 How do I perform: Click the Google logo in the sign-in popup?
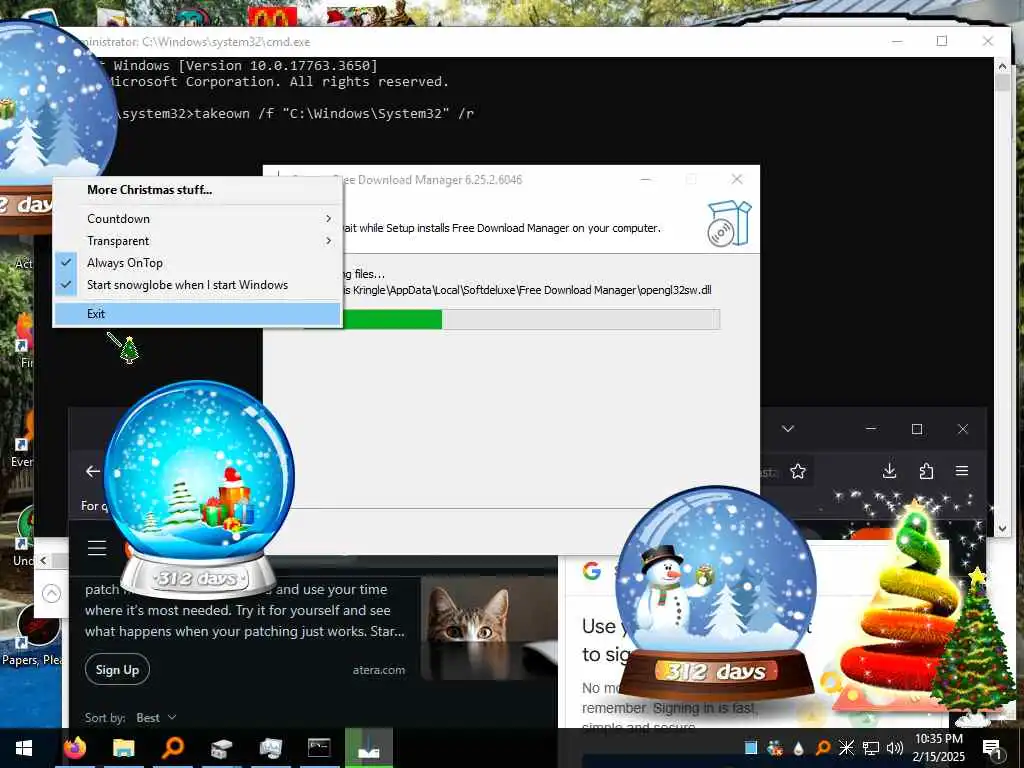(x=592, y=570)
